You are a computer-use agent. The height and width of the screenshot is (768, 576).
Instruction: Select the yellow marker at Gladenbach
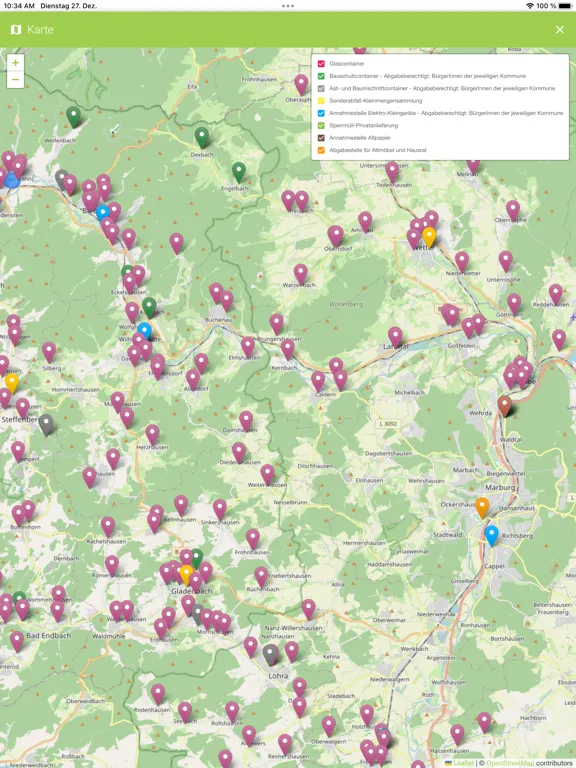coord(187,575)
